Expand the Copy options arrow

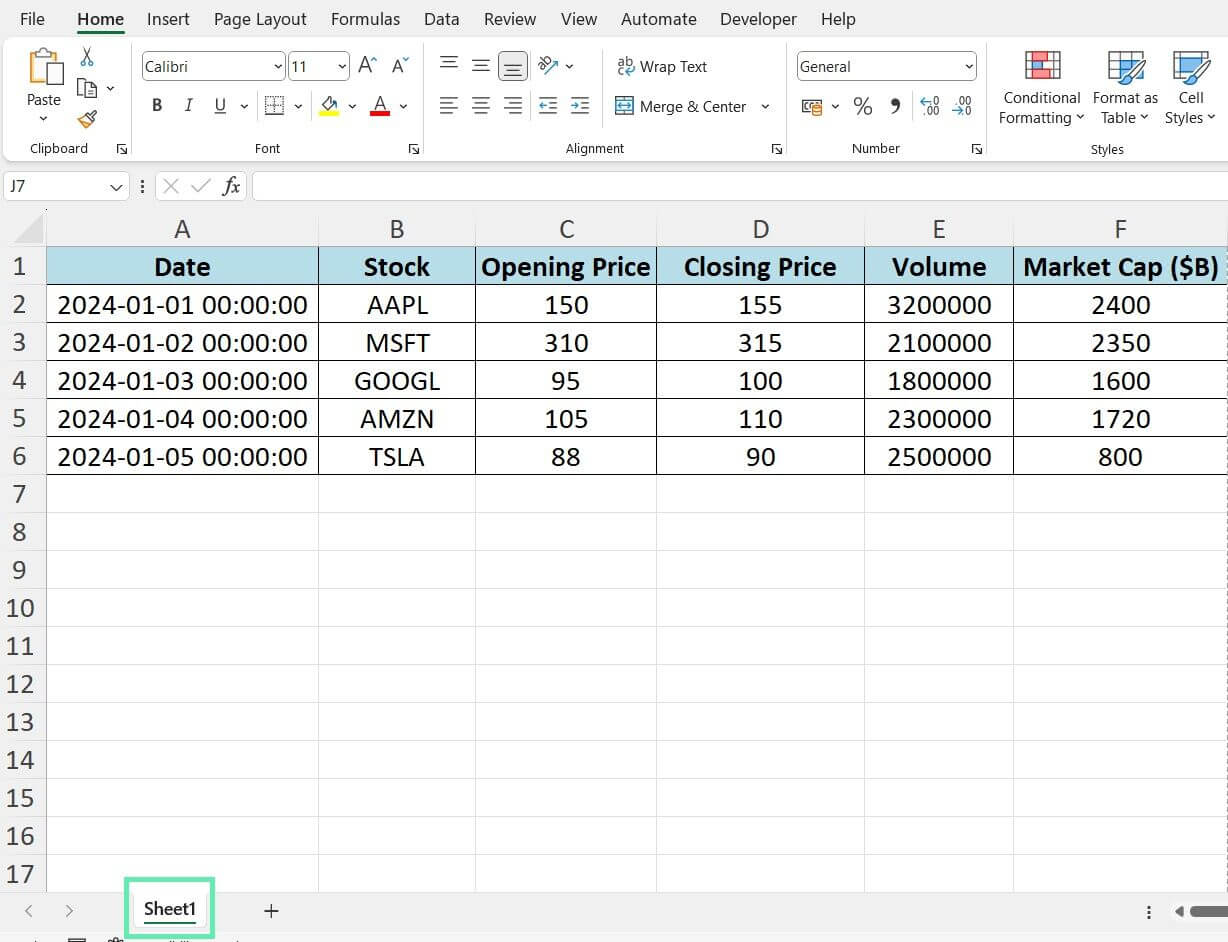(110, 88)
